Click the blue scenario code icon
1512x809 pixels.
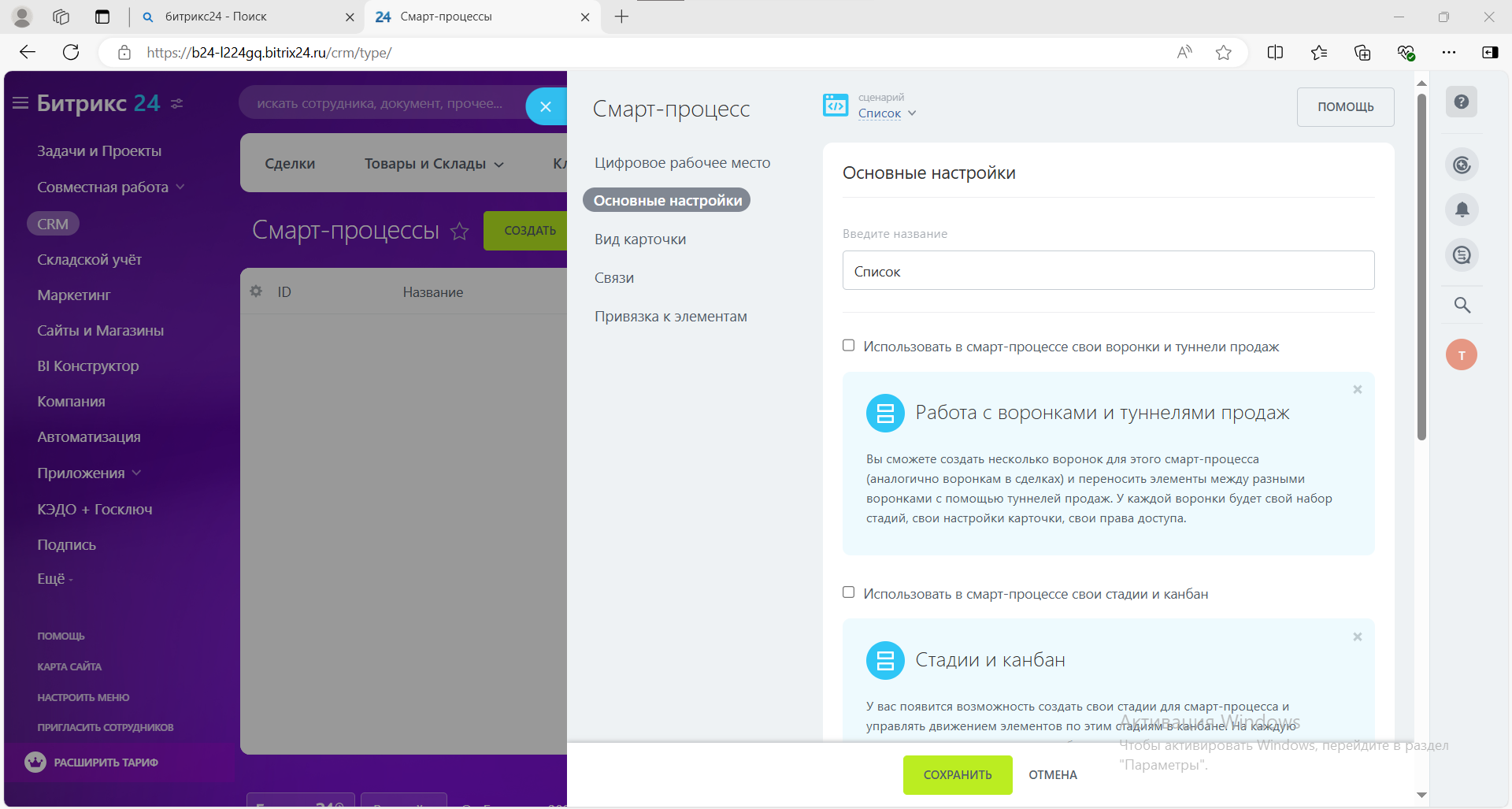tap(836, 105)
